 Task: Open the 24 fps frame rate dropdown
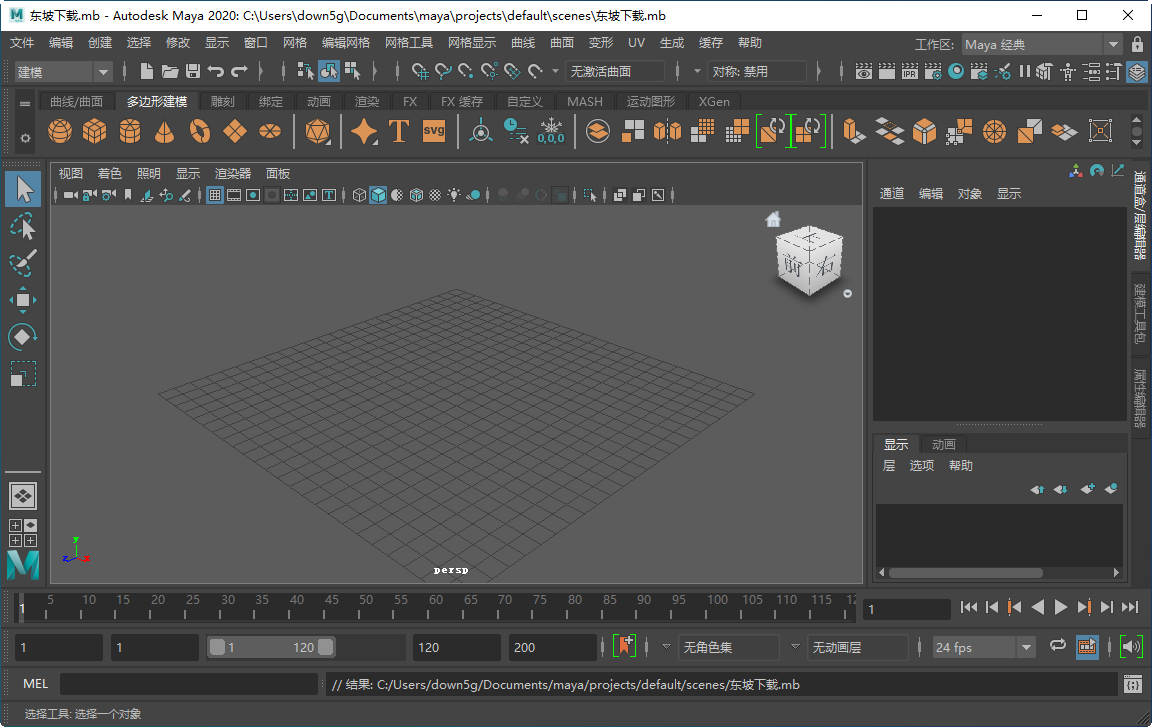pyautogui.click(x=983, y=646)
